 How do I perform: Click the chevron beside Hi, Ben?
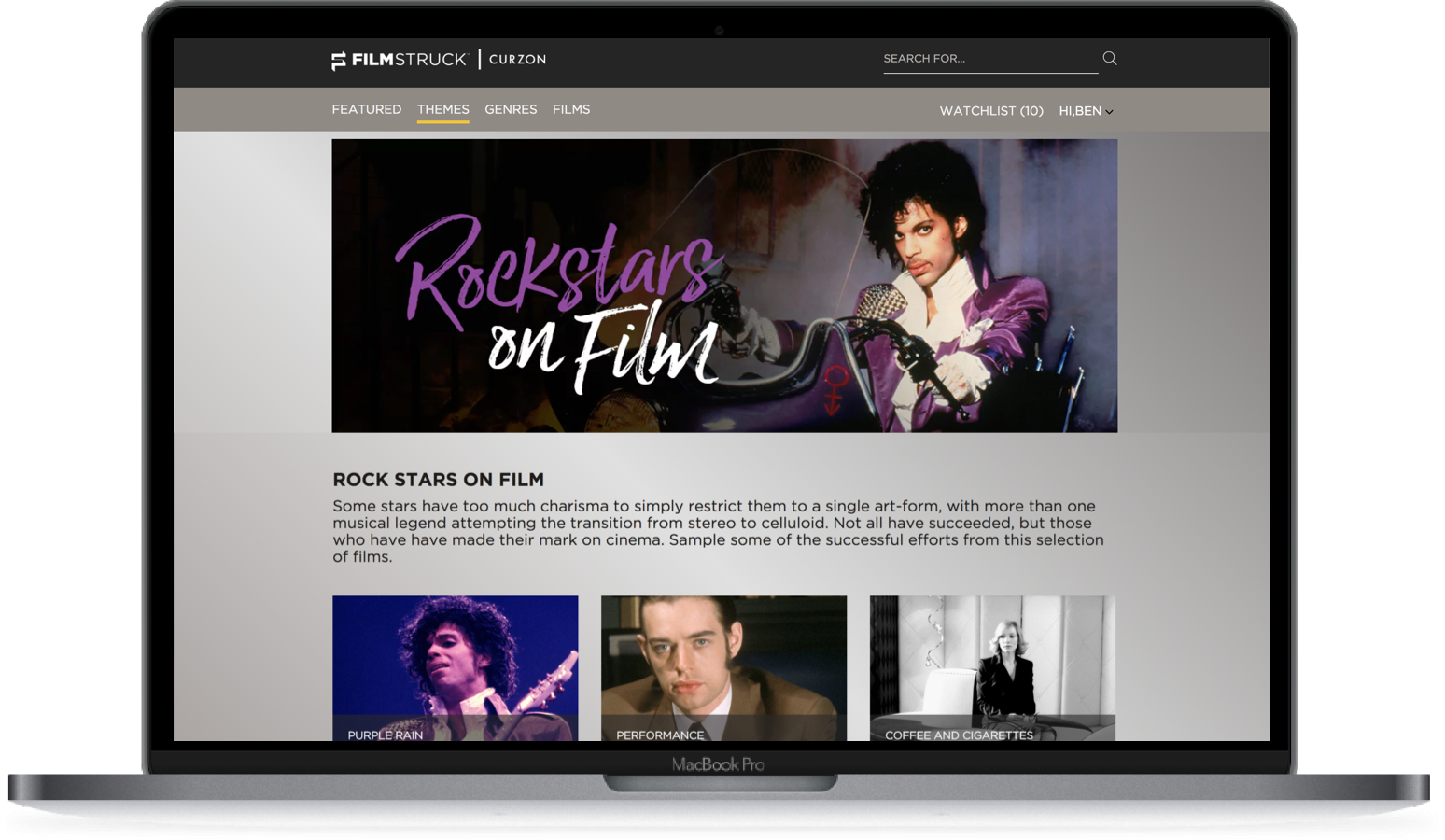pyautogui.click(x=1109, y=112)
